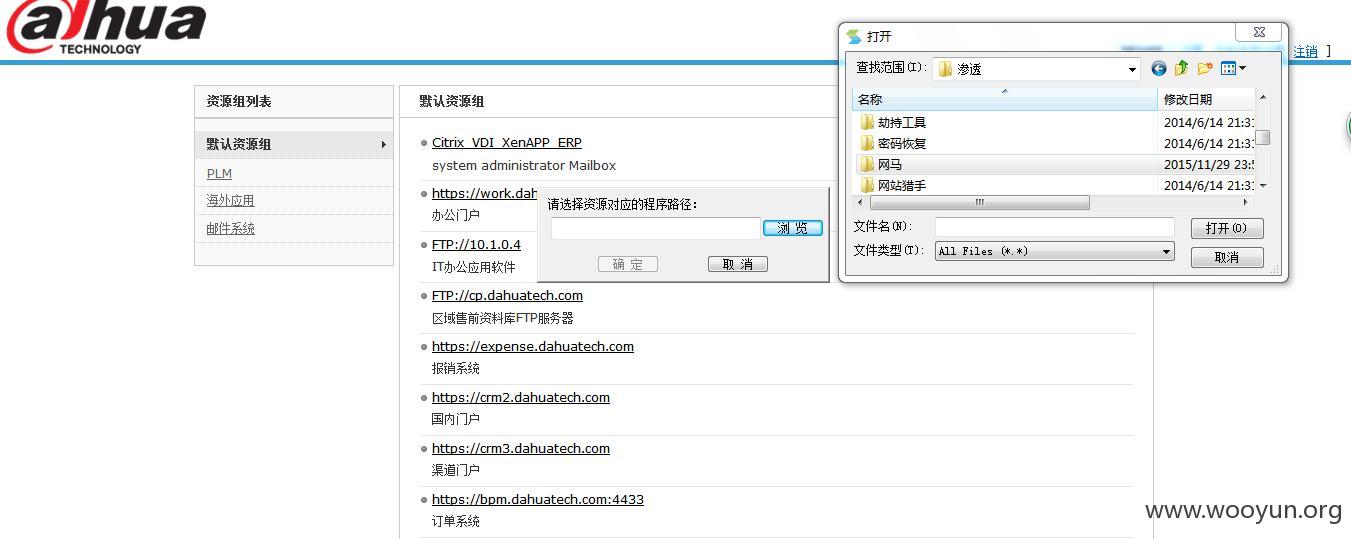The width and height of the screenshot is (1351, 539).
Task: Click the file list vertical scrollbar thumb
Action: click(x=1263, y=138)
